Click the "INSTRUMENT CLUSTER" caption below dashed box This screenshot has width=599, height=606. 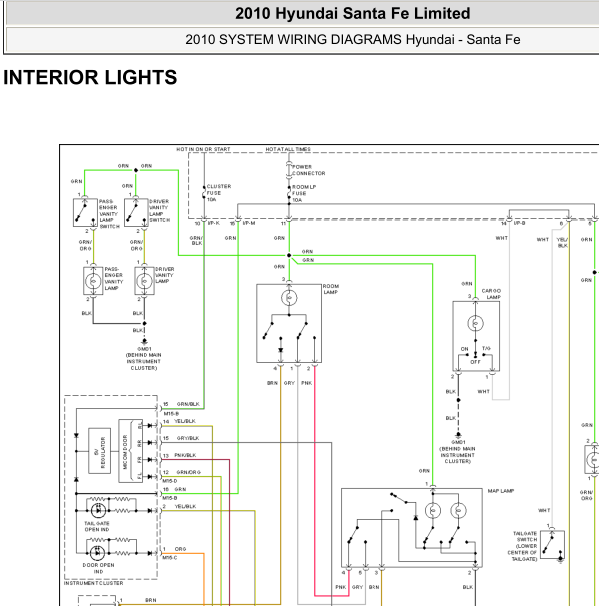pyautogui.click(x=94, y=583)
